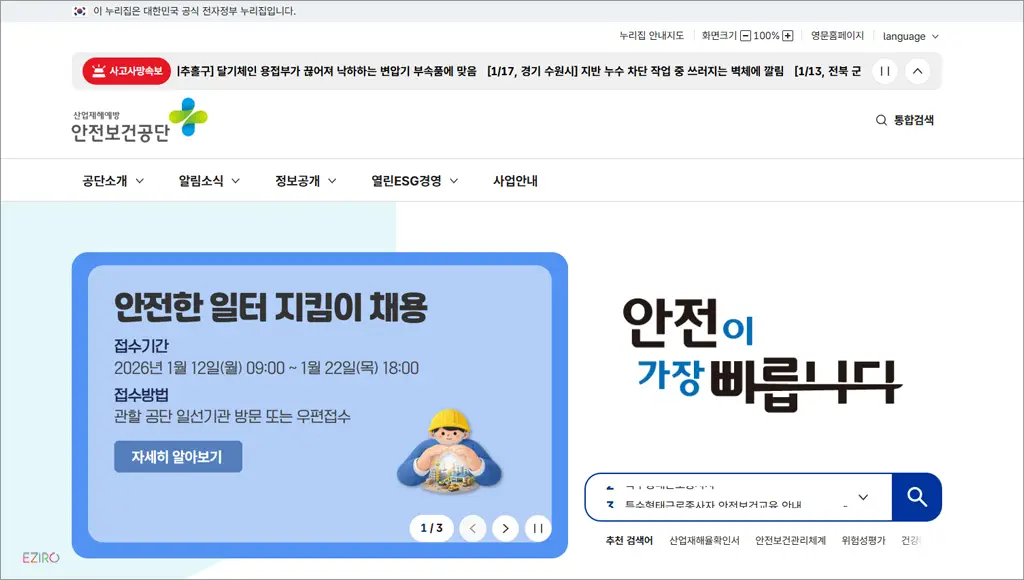
Task: Open the language selection dropdown
Action: coord(908,36)
